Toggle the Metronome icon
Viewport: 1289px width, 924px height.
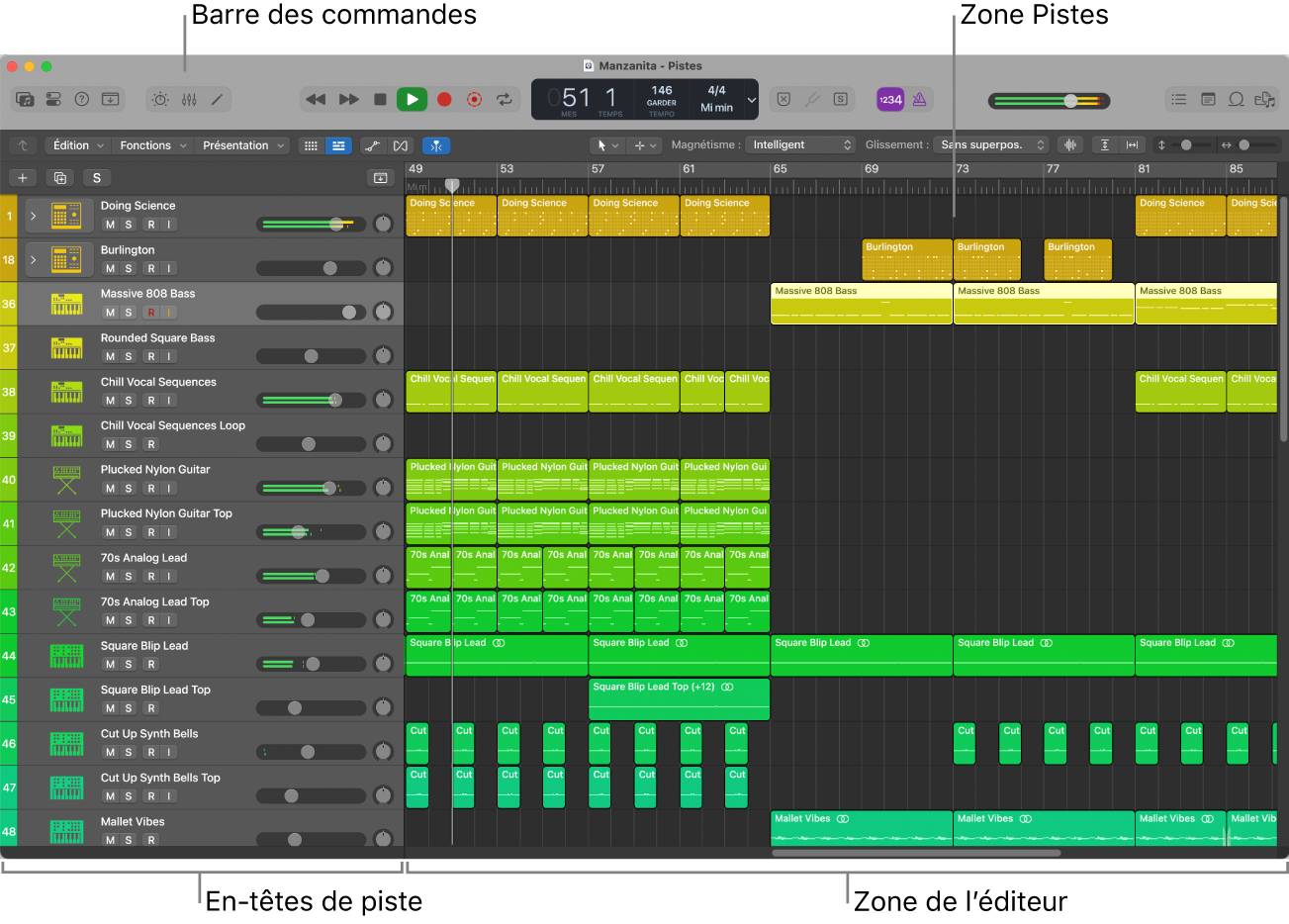[917, 99]
